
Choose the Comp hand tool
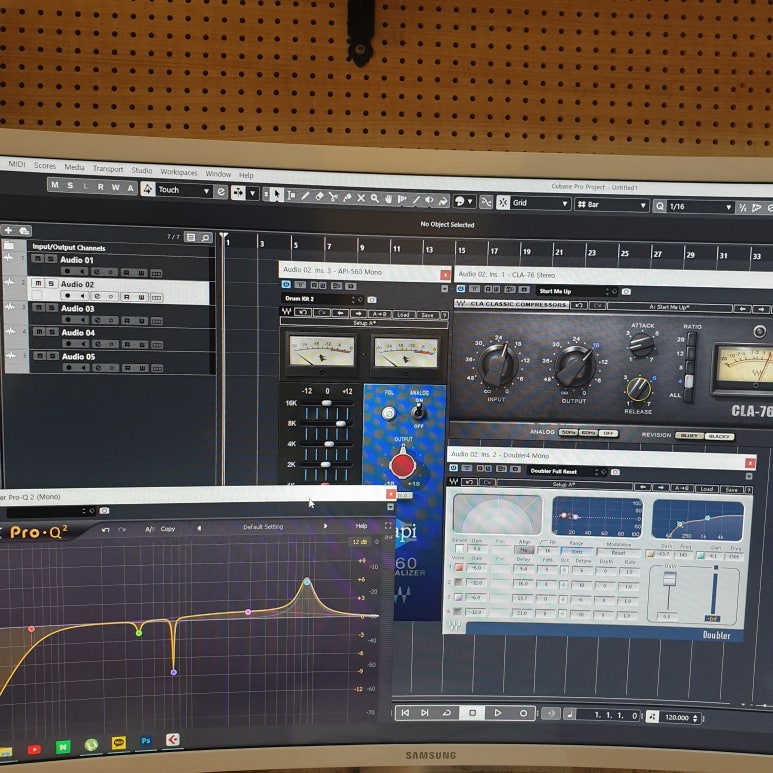click(388, 199)
